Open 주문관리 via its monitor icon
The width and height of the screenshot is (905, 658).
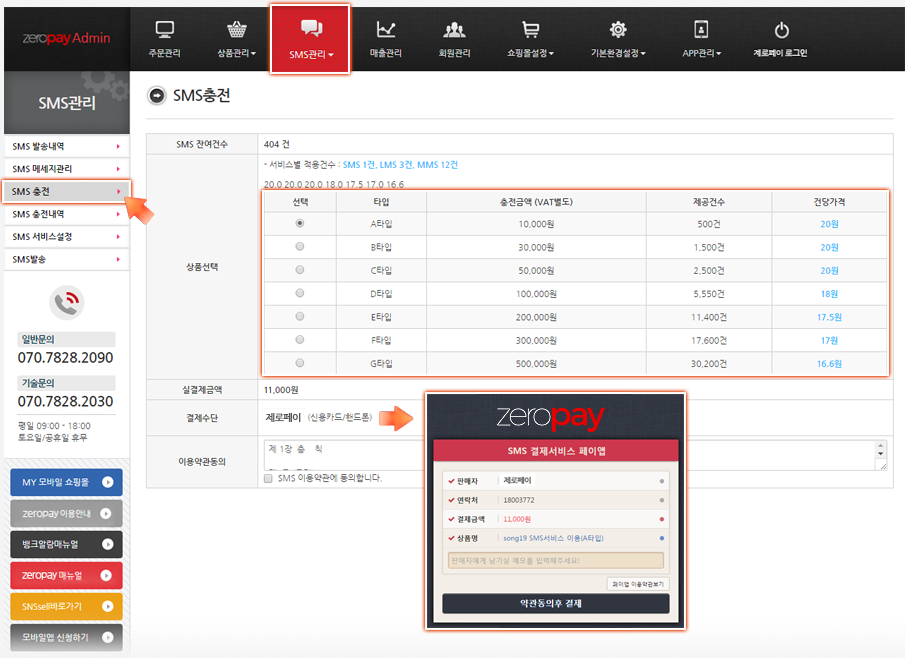[x=164, y=29]
